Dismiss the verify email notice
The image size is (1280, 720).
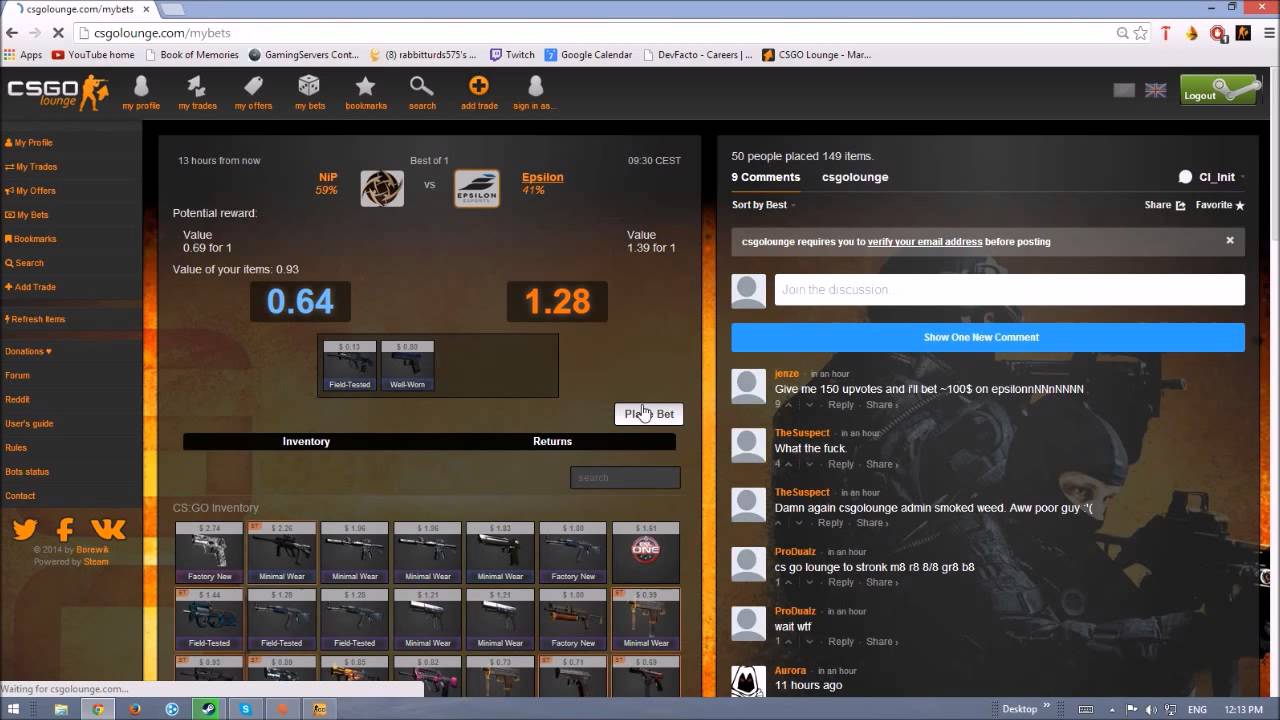[1230, 240]
